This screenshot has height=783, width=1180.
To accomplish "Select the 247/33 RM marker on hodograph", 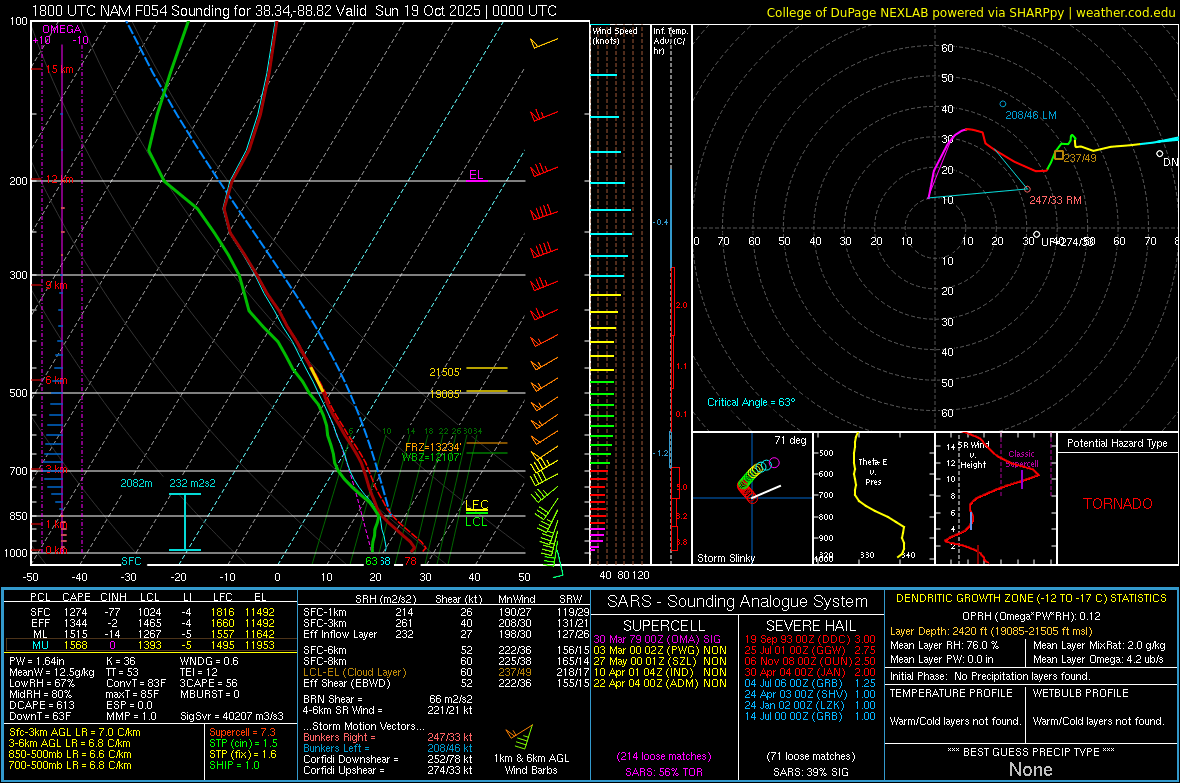I will [1027, 189].
